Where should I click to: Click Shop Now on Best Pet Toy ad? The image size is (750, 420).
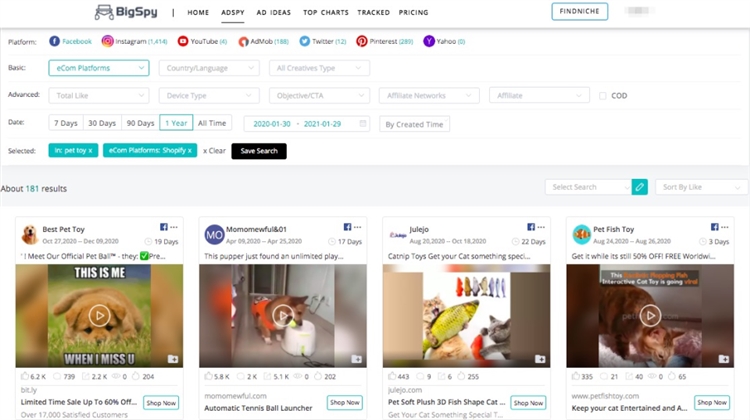pyautogui.click(x=161, y=403)
